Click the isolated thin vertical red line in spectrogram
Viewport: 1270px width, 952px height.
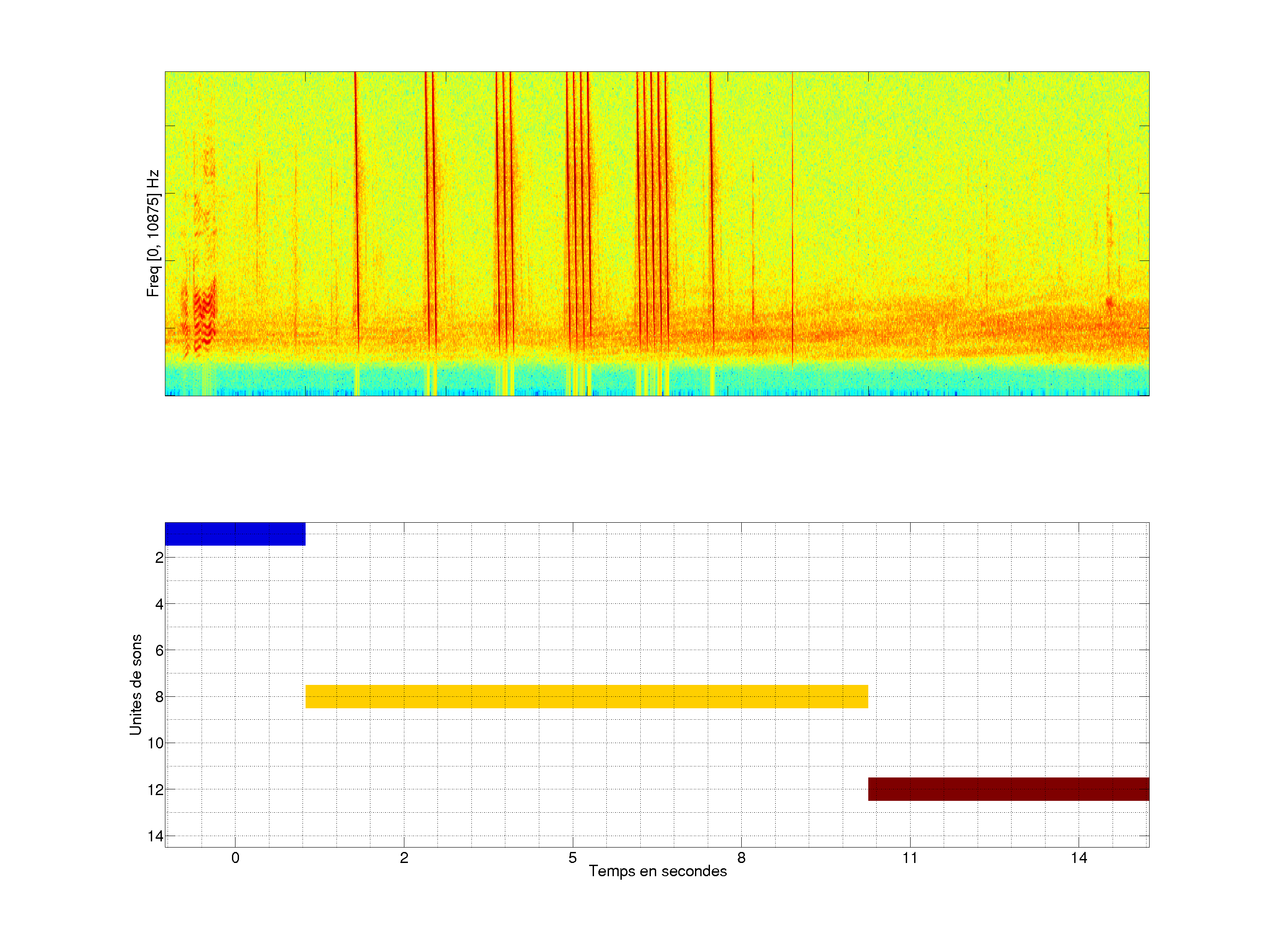click(792, 218)
